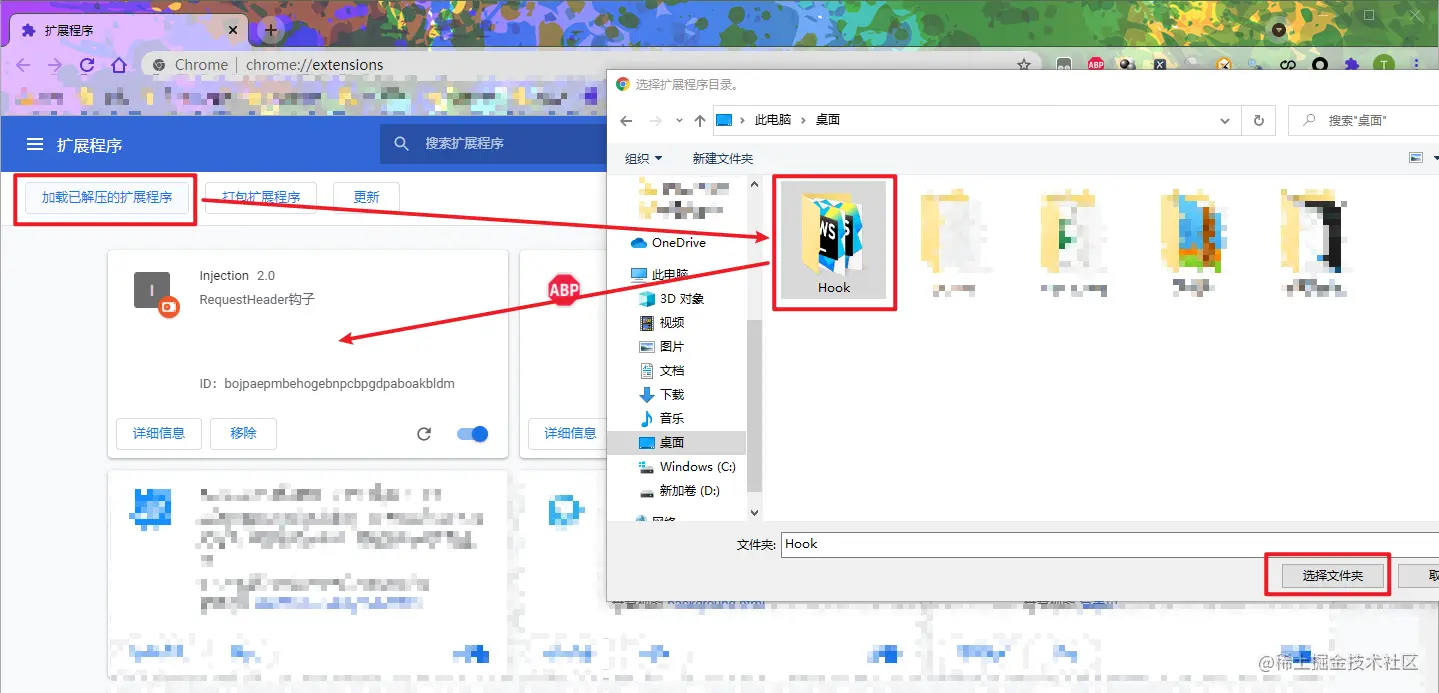Confirm with 选择文件夹 button
The image size is (1439, 693).
pyautogui.click(x=1333, y=575)
